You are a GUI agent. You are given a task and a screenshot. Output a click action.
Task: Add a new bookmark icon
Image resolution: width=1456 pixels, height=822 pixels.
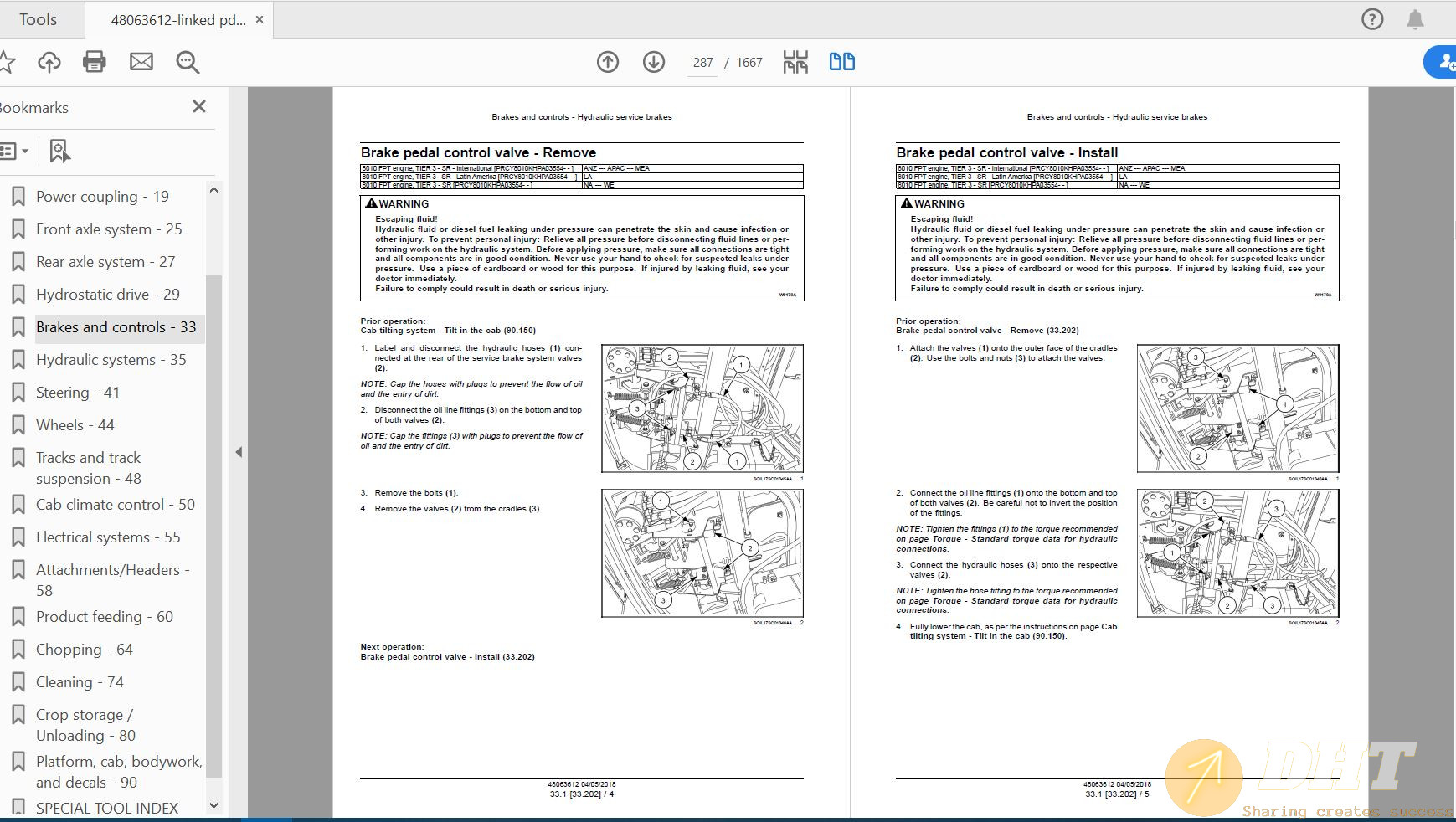pyautogui.click(x=59, y=152)
